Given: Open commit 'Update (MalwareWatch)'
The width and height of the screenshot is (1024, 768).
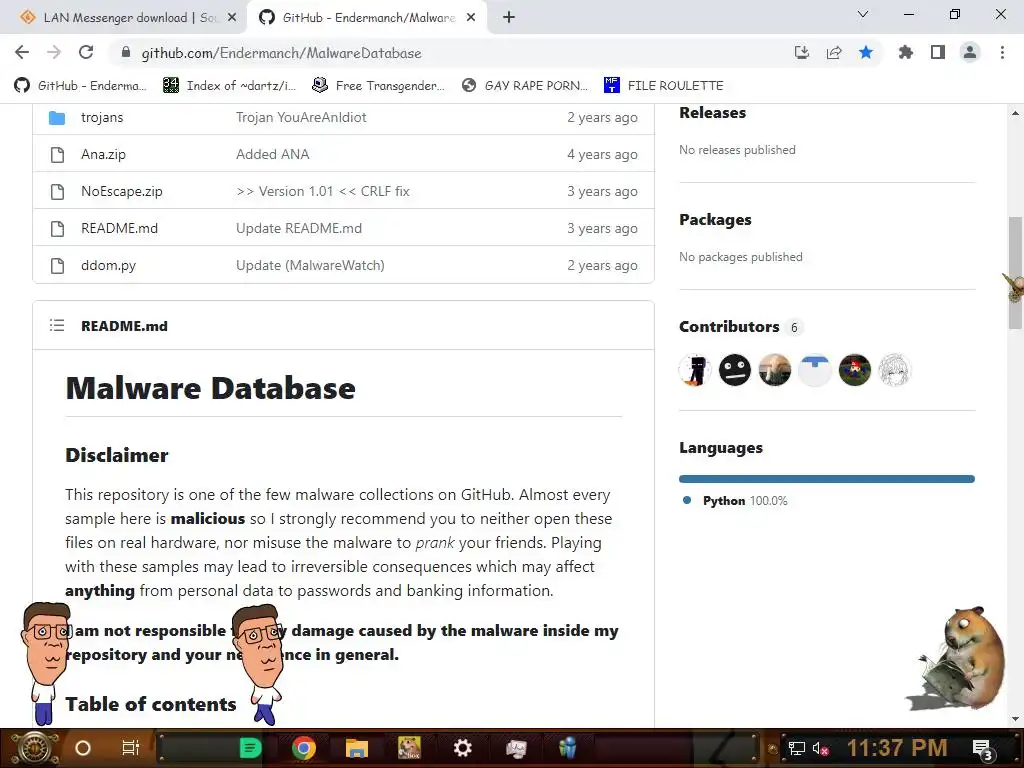Looking at the screenshot, I should point(310,266).
